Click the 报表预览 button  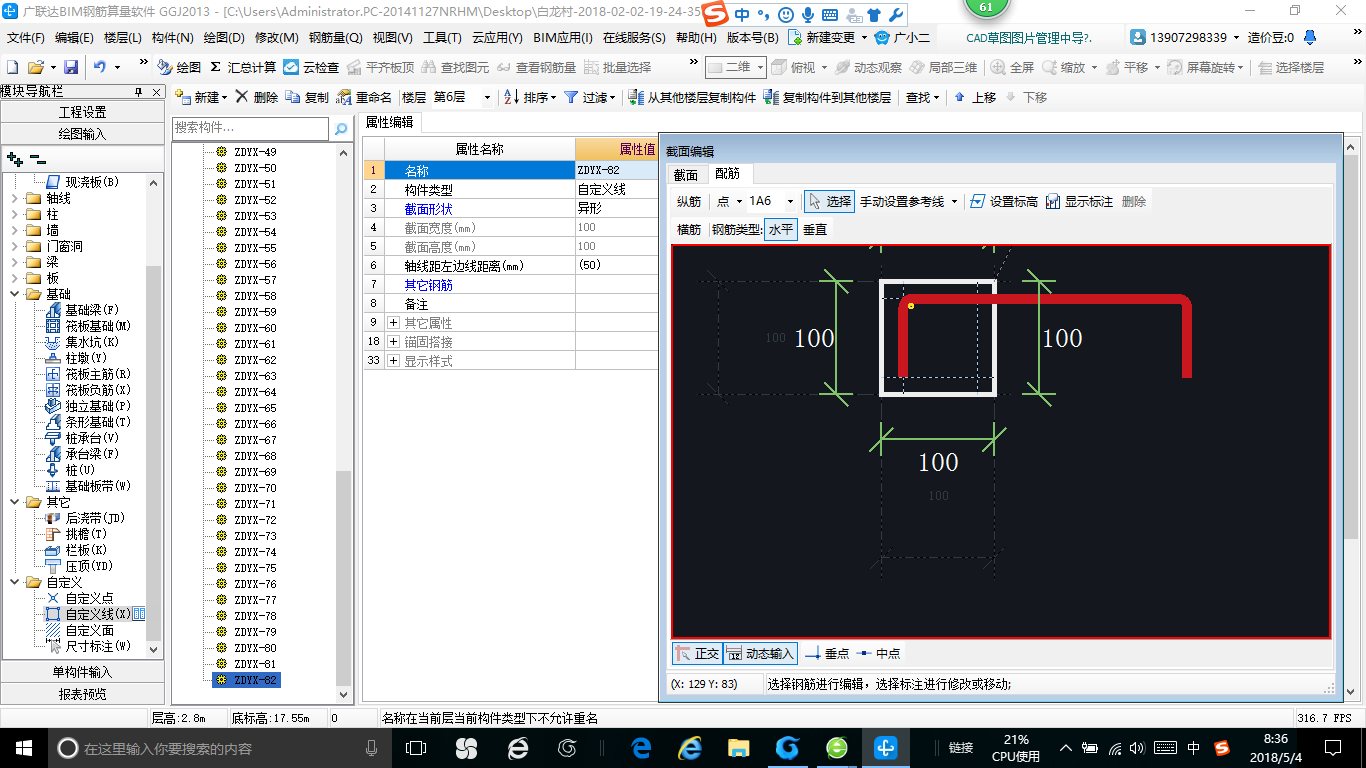[82, 694]
